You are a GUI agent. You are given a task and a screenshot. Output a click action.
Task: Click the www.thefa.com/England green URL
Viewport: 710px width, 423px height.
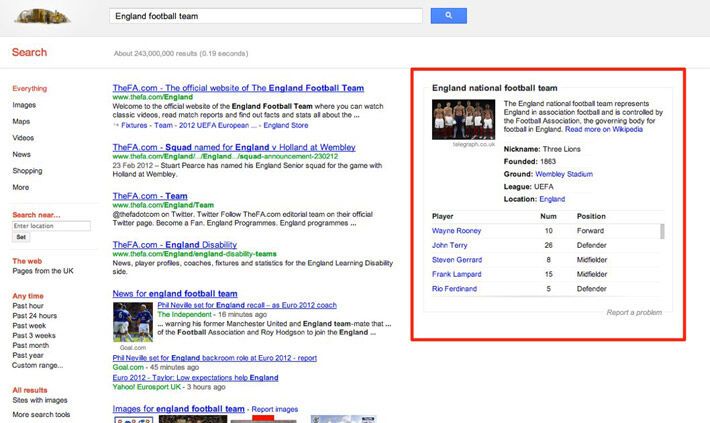click(x=153, y=97)
